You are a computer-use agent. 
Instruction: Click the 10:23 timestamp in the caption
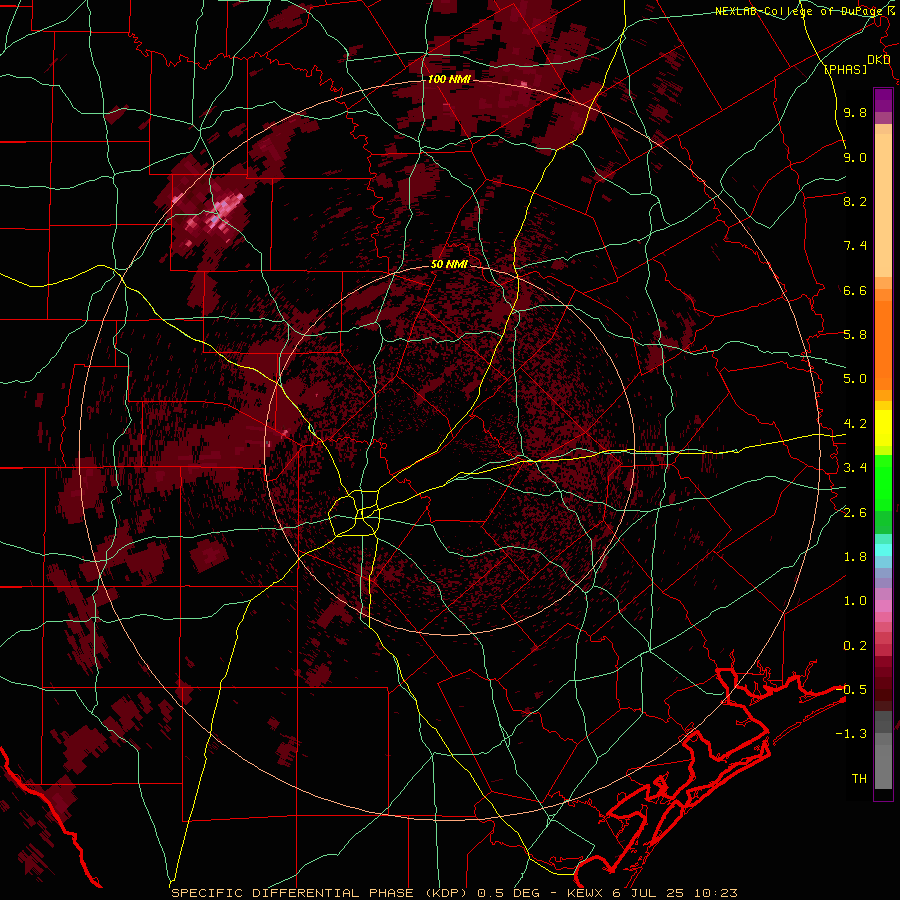click(x=716, y=893)
